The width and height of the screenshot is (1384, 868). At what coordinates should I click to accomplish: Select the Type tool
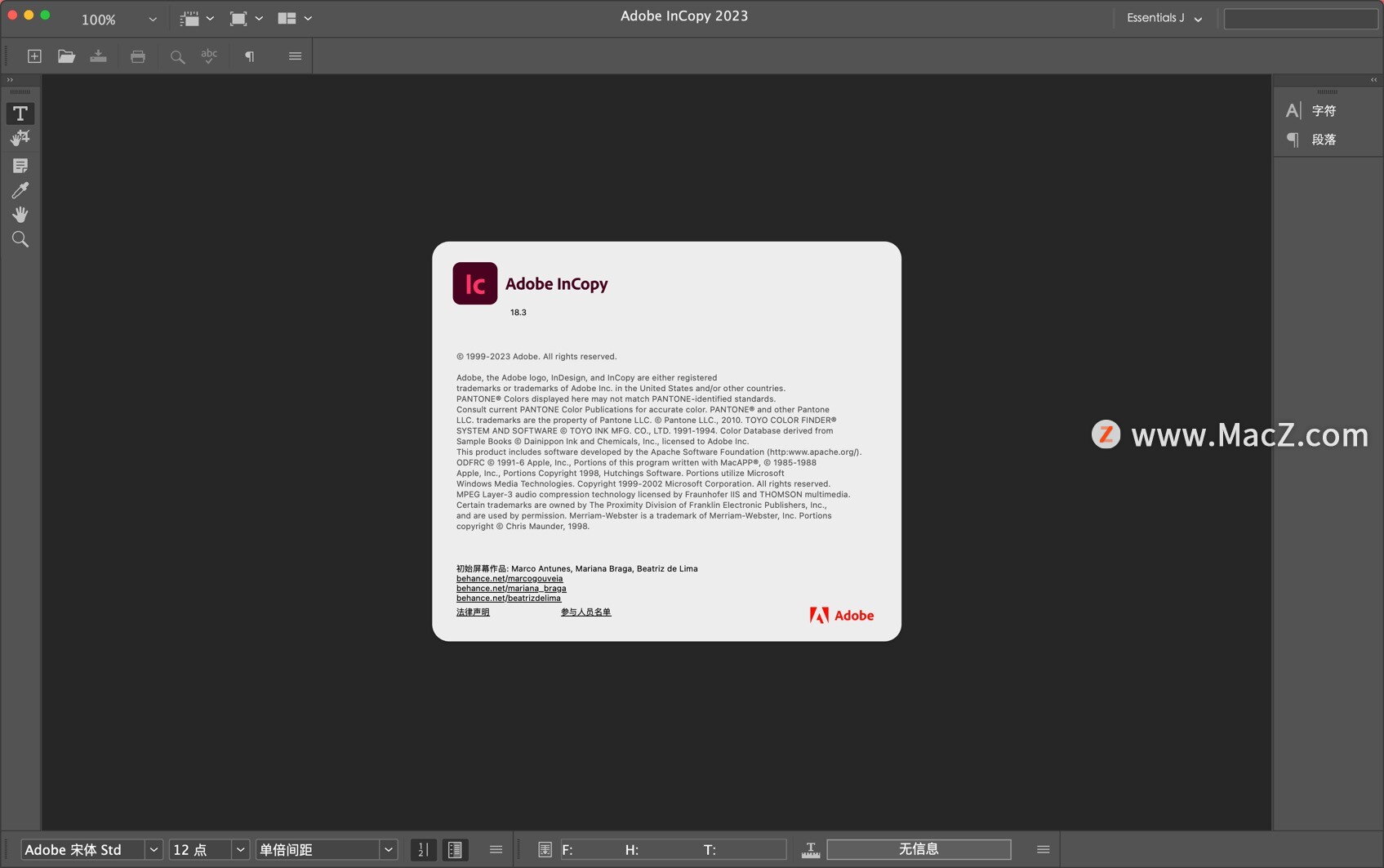click(x=20, y=114)
